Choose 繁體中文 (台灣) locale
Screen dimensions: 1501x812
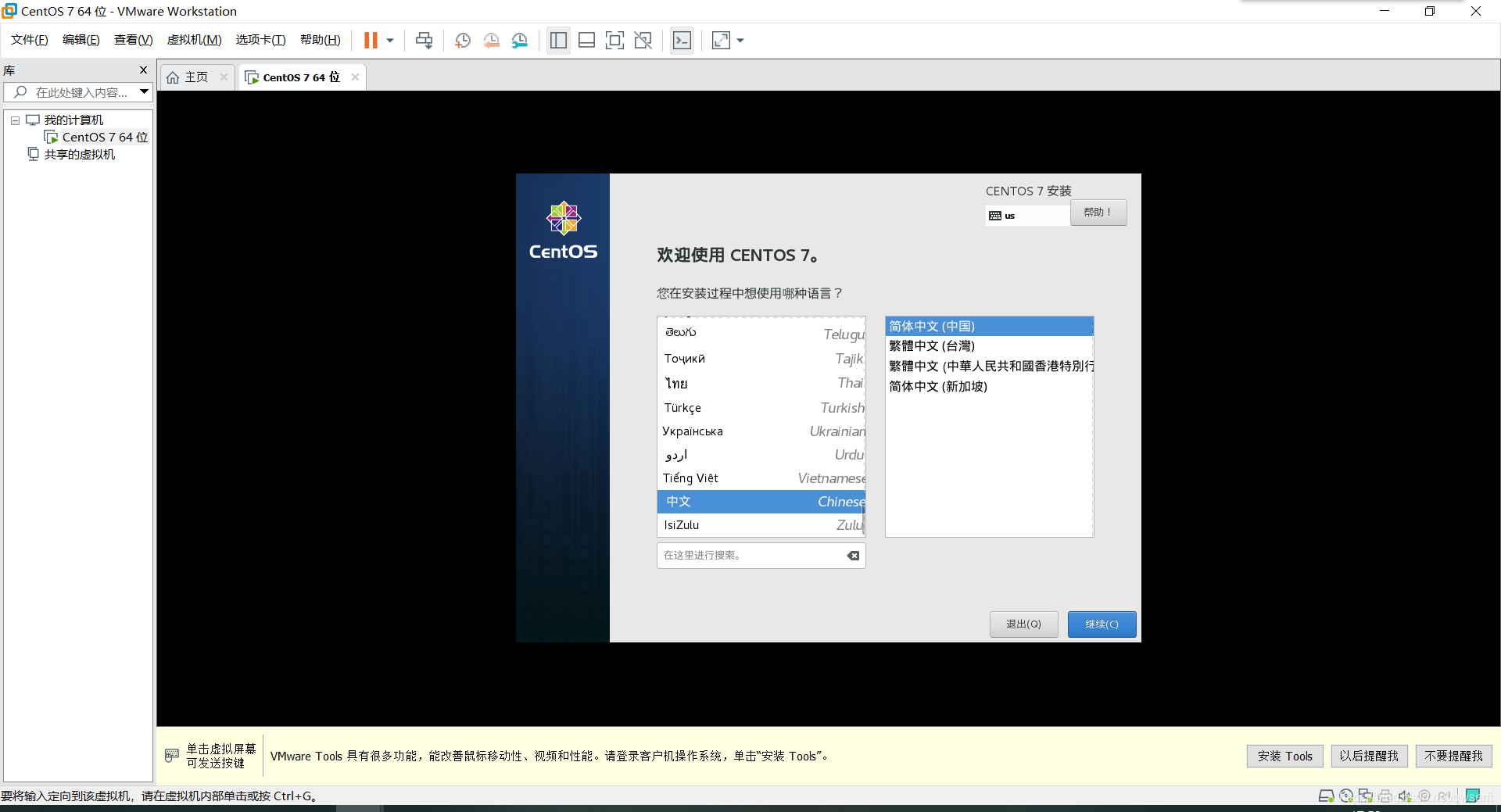pos(989,346)
